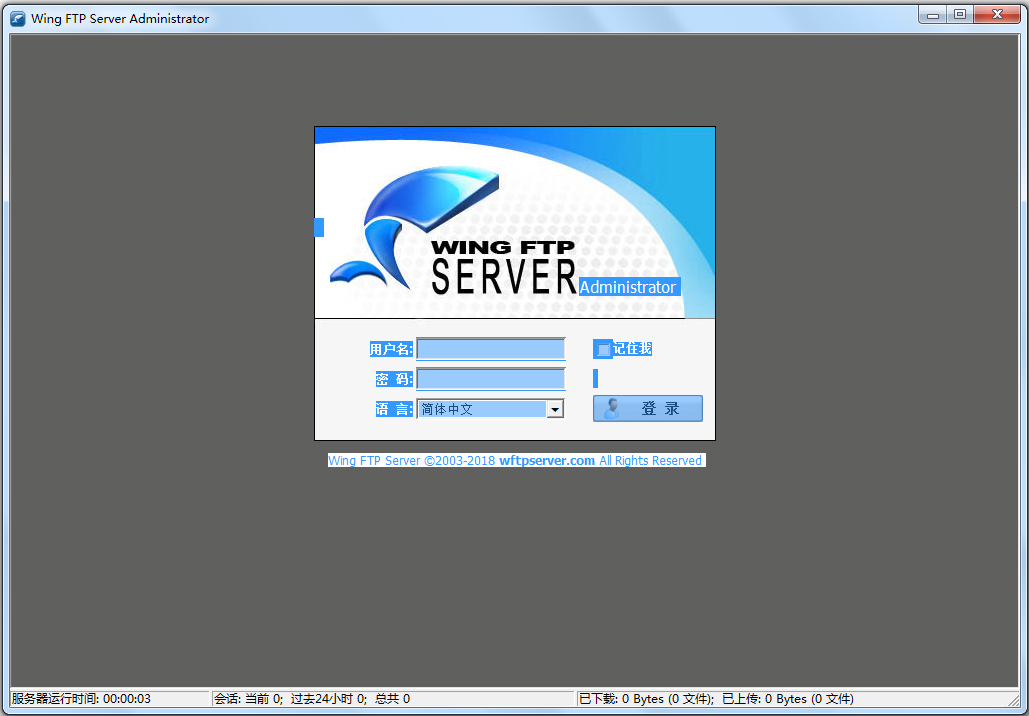
Task: Close the Wing FTP Administrator window
Action: [997, 15]
